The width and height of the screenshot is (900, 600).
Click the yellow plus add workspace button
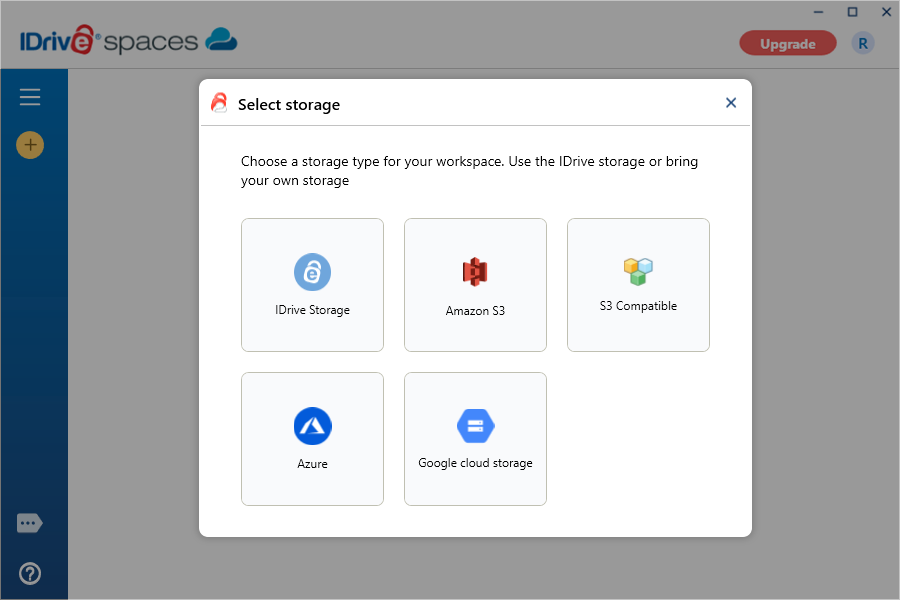(x=30, y=145)
